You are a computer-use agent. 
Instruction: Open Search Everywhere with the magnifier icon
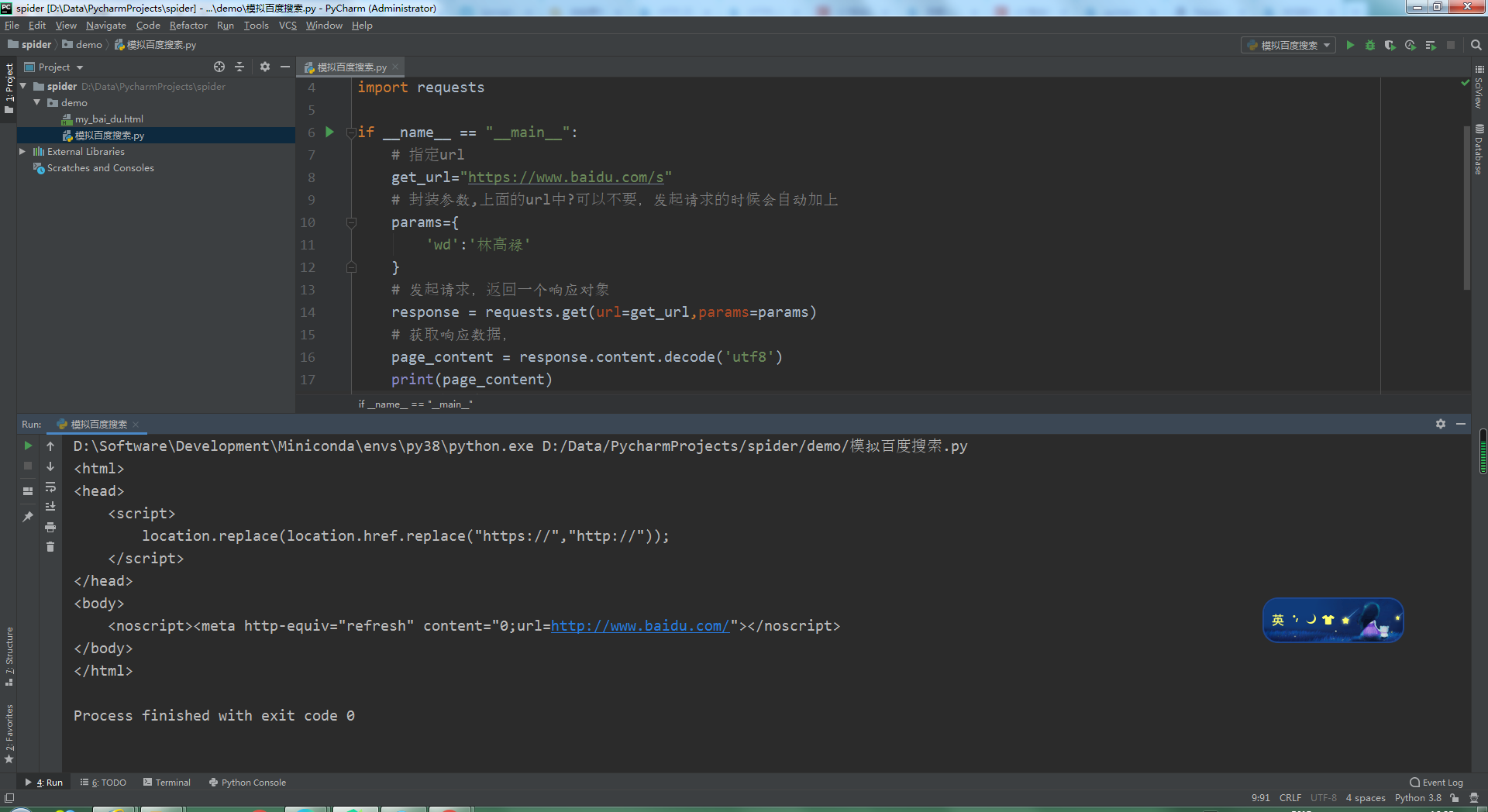[x=1476, y=45]
